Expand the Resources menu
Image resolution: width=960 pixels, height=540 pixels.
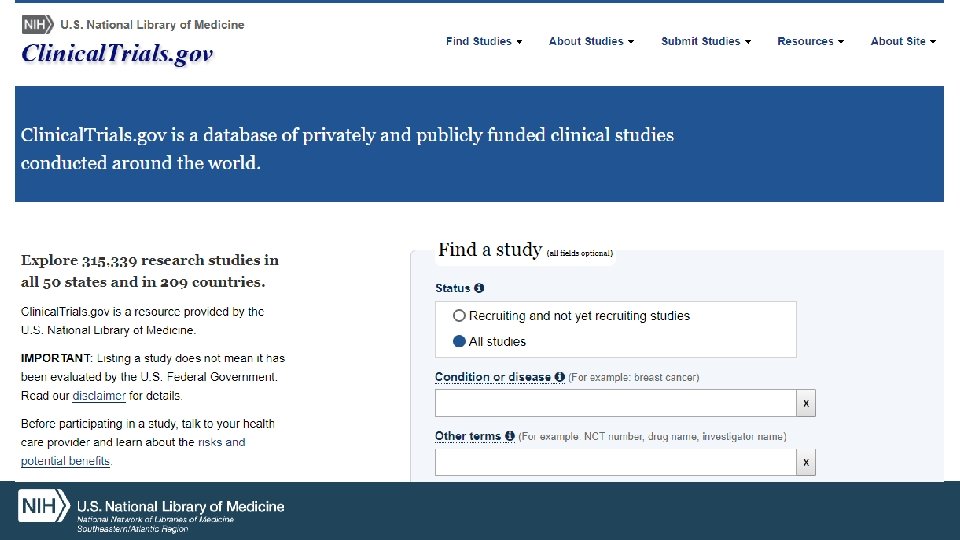[811, 41]
